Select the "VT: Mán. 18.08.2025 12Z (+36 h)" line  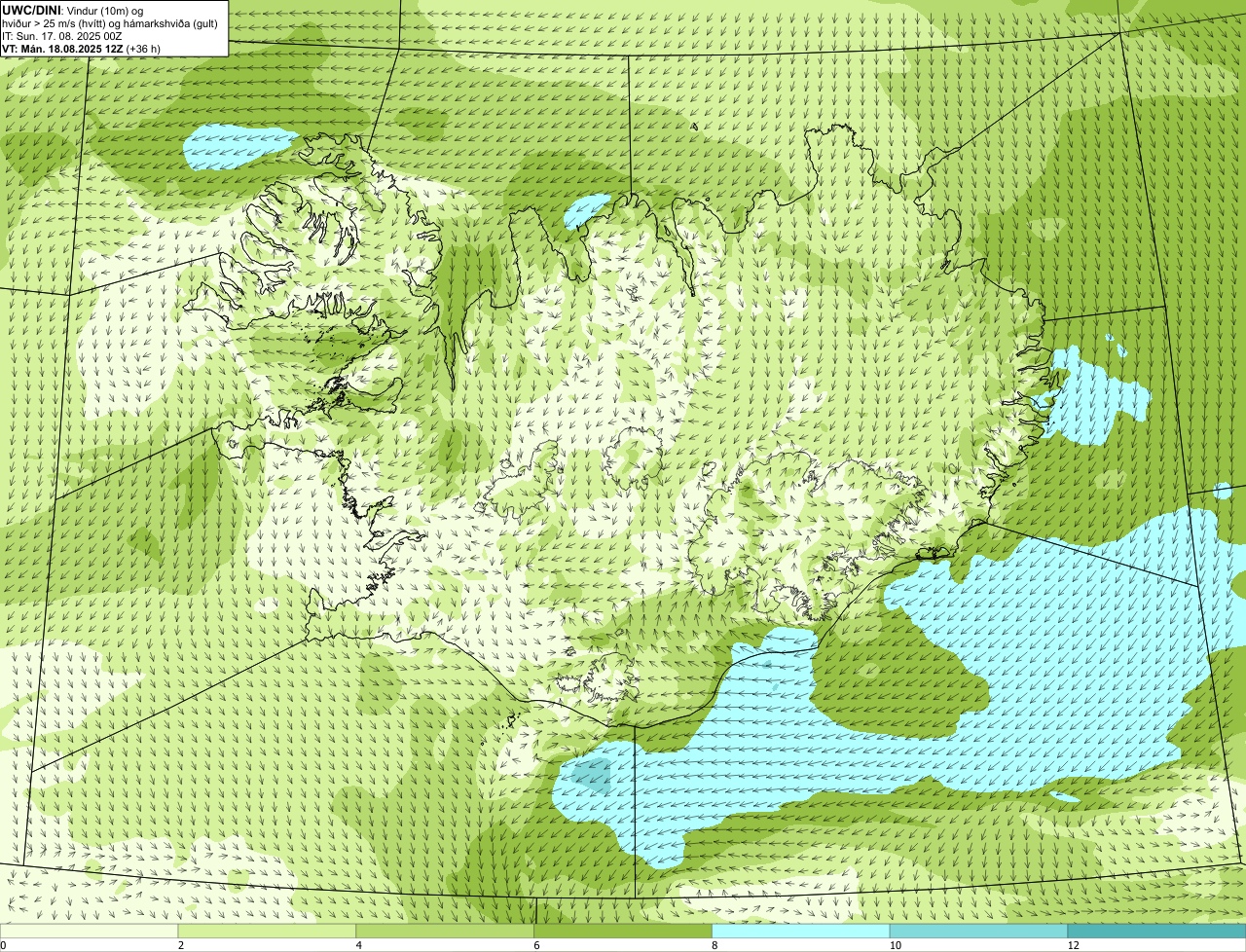(x=81, y=48)
